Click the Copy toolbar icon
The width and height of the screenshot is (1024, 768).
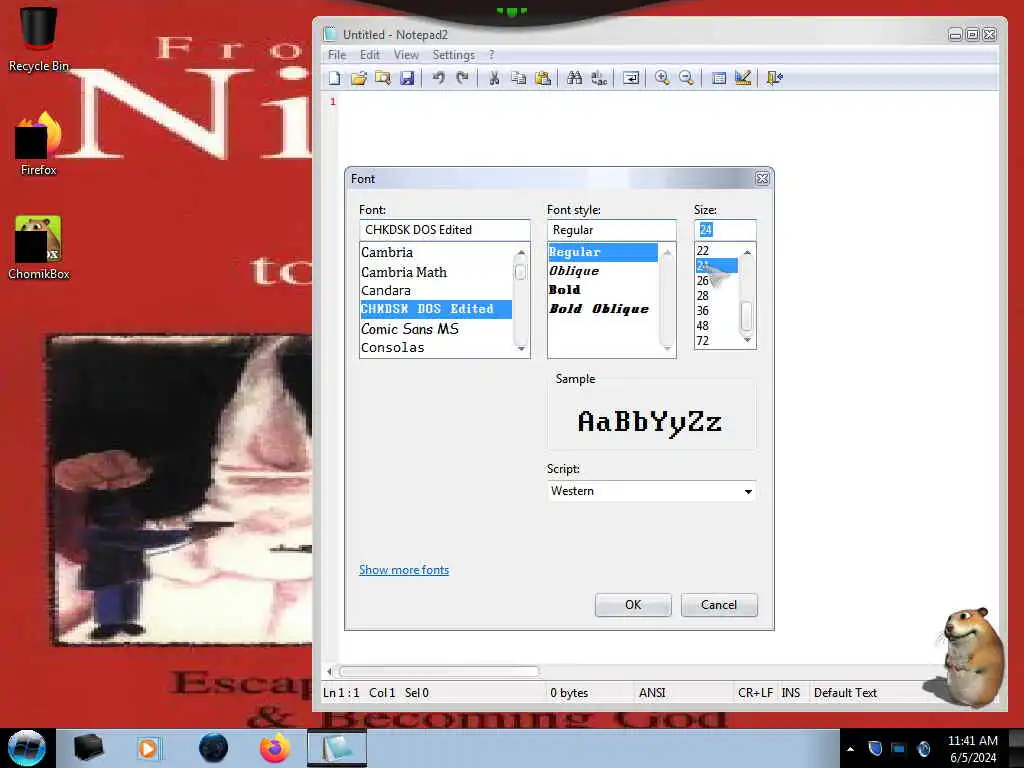[519, 78]
